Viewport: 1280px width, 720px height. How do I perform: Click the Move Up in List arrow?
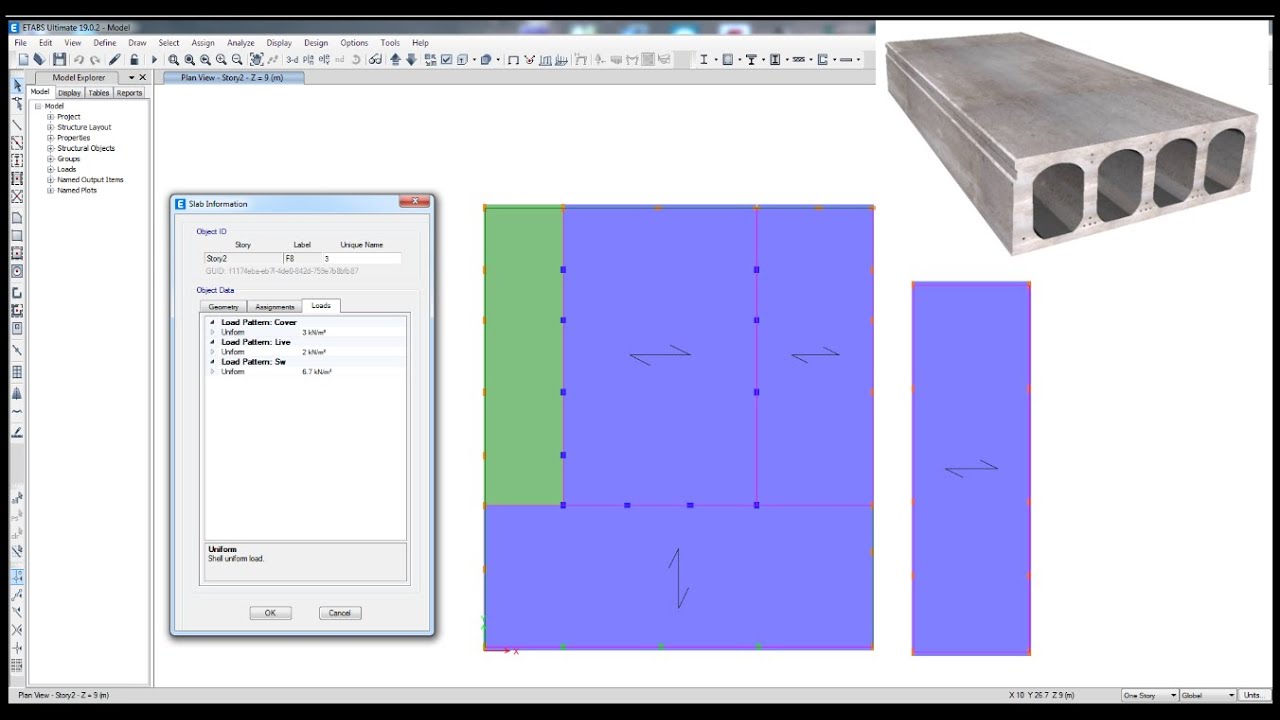coord(395,60)
